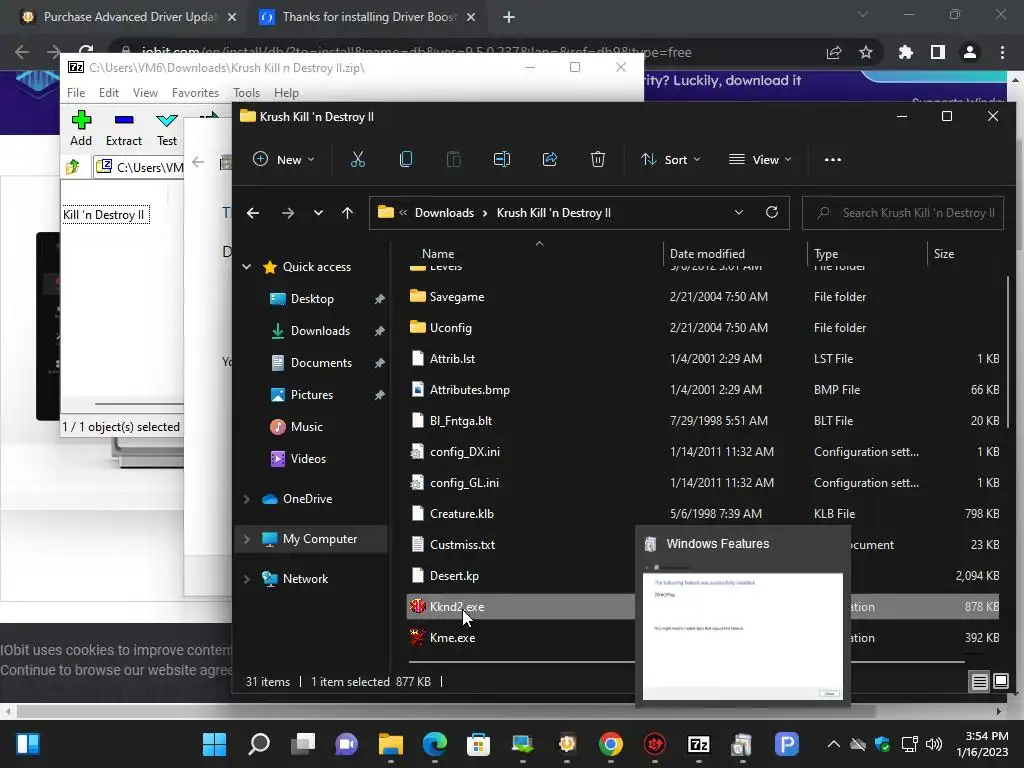Collapse the Quick access tree node
This screenshot has height=768, width=1024.
coord(247,266)
